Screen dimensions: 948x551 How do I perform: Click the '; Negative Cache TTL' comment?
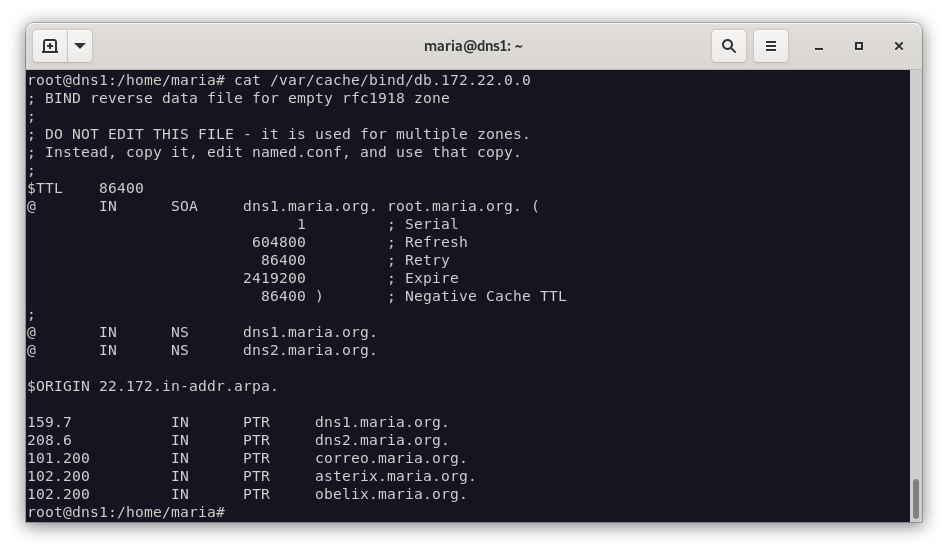(x=477, y=296)
